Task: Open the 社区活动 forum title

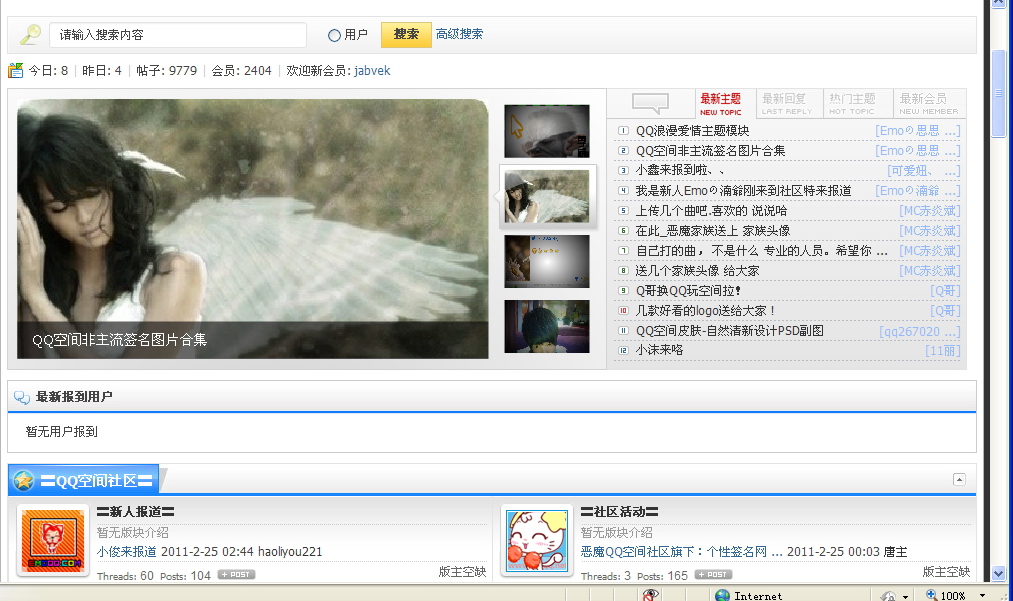Action: click(x=620, y=512)
